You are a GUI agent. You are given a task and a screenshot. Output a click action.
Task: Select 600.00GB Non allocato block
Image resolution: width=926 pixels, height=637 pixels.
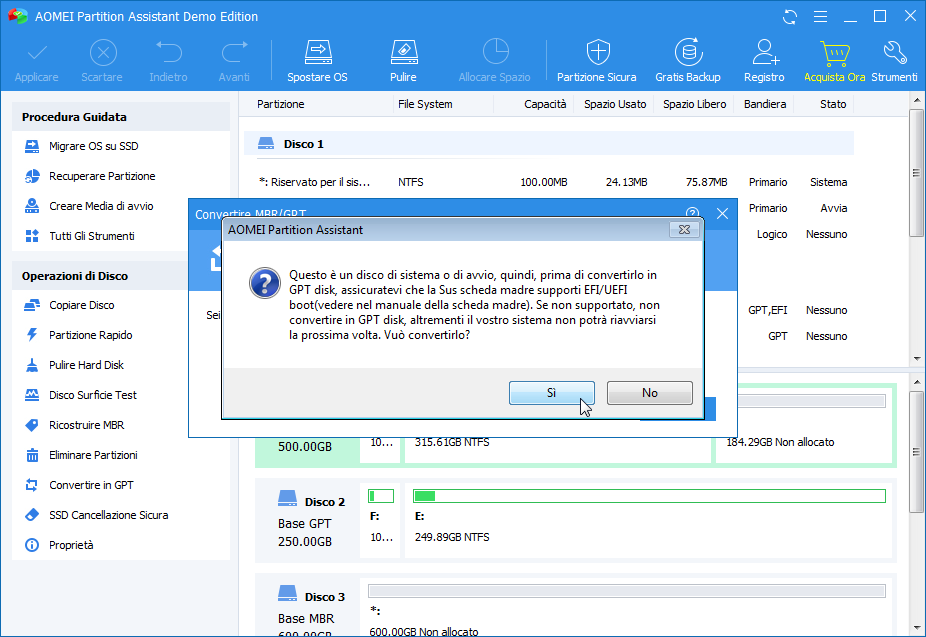pyautogui.click(x=626, y=607)
